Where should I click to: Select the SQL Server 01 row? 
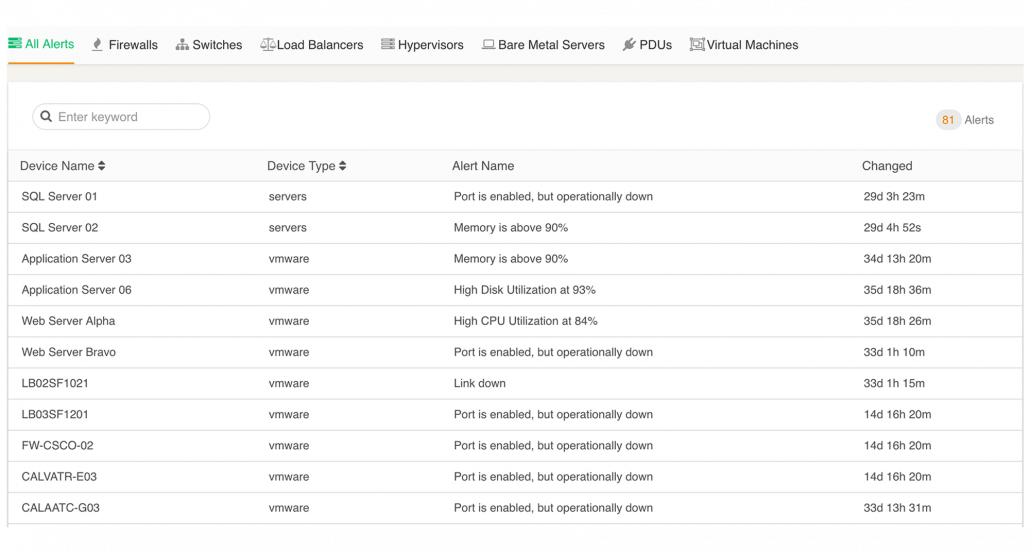point(515,196)
